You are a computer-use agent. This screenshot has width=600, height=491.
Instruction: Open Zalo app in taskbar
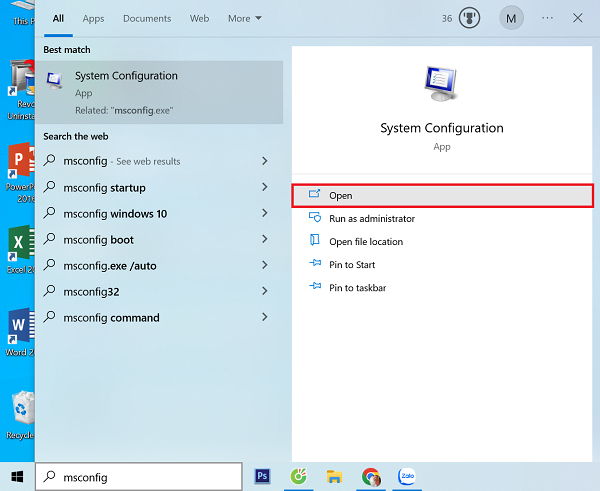tap(407, 477)
